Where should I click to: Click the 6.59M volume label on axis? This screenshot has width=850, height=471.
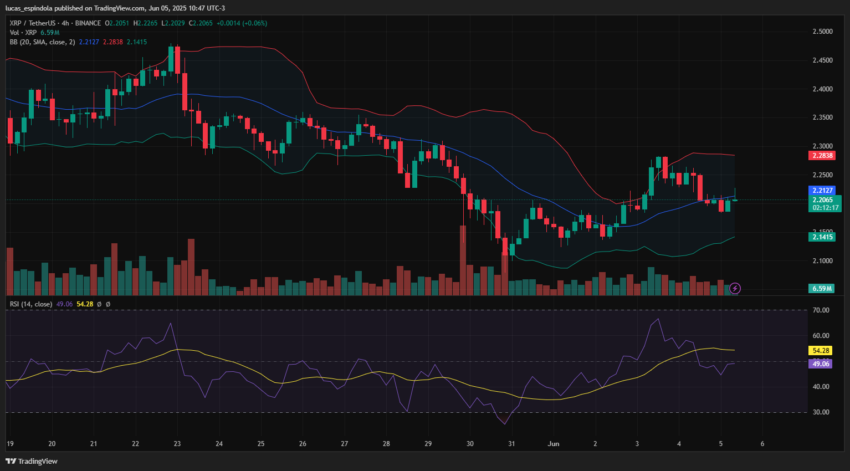822,288
